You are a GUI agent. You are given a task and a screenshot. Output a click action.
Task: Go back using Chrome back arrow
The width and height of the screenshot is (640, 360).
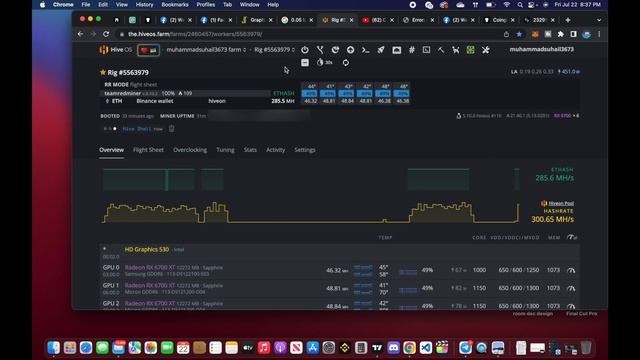pyautogui.click(x=80, y=34)
